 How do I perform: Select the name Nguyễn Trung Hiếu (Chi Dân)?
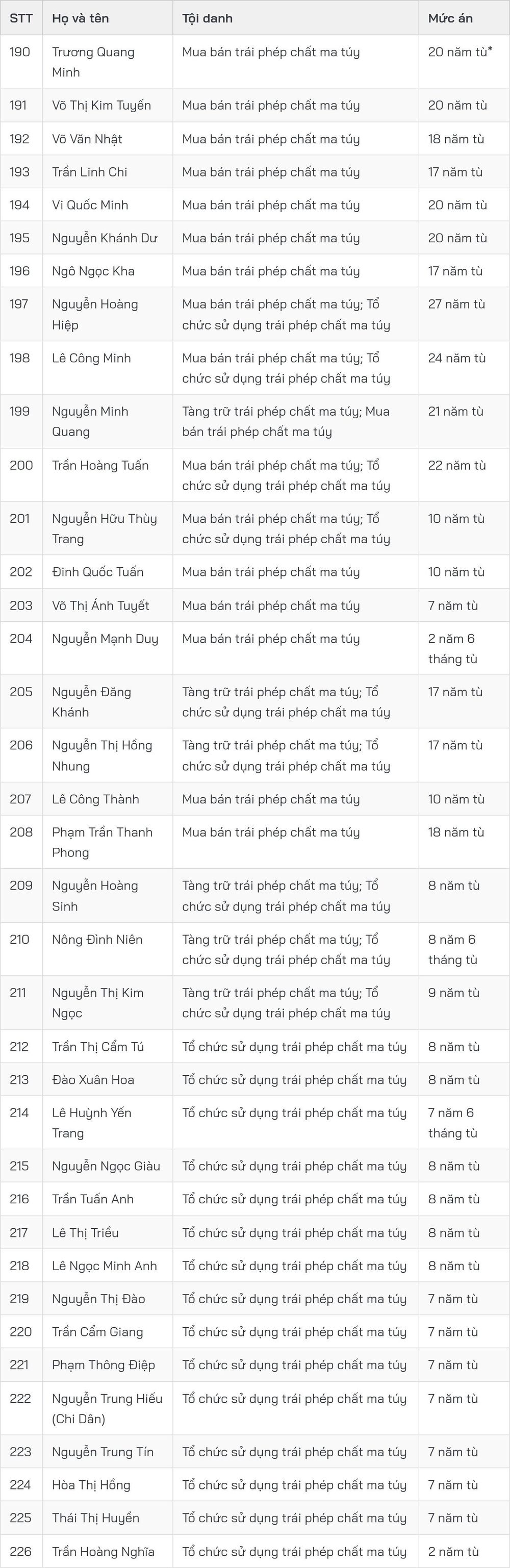point(107,1408)
